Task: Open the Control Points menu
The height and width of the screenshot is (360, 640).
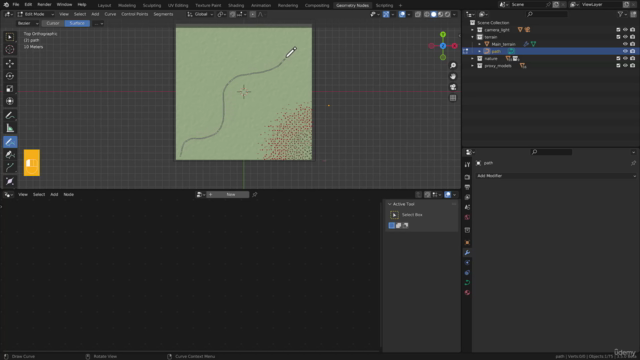Action: (134, 14)
